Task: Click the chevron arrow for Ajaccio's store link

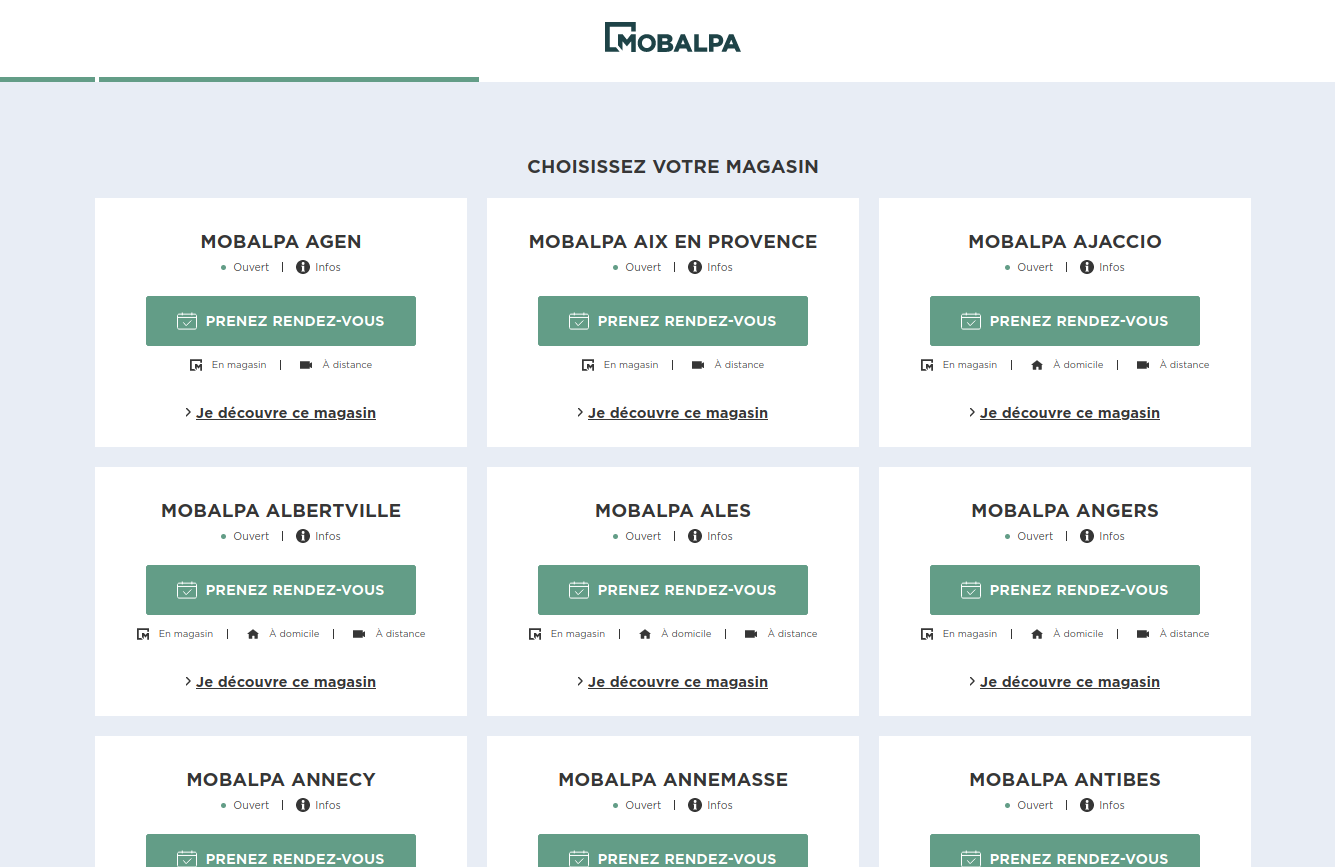Action: [972, 412]
